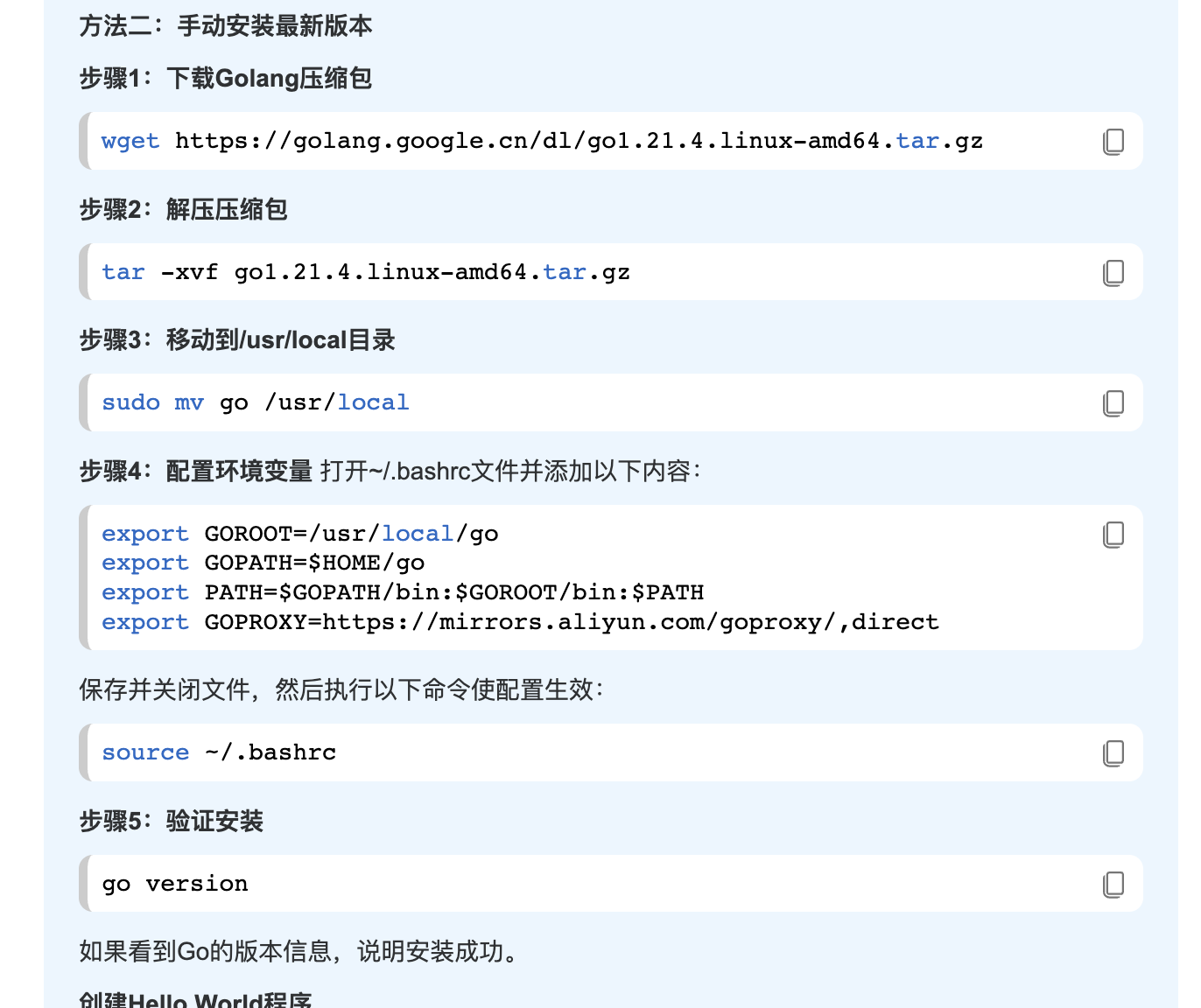Click the highlighted wget keyword
The image size is (1201, 1008).
[x=130, y=141]
